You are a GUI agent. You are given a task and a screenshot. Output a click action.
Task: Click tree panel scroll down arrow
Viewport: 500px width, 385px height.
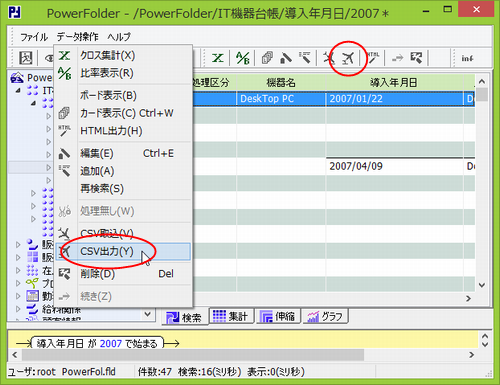point(147,314)
